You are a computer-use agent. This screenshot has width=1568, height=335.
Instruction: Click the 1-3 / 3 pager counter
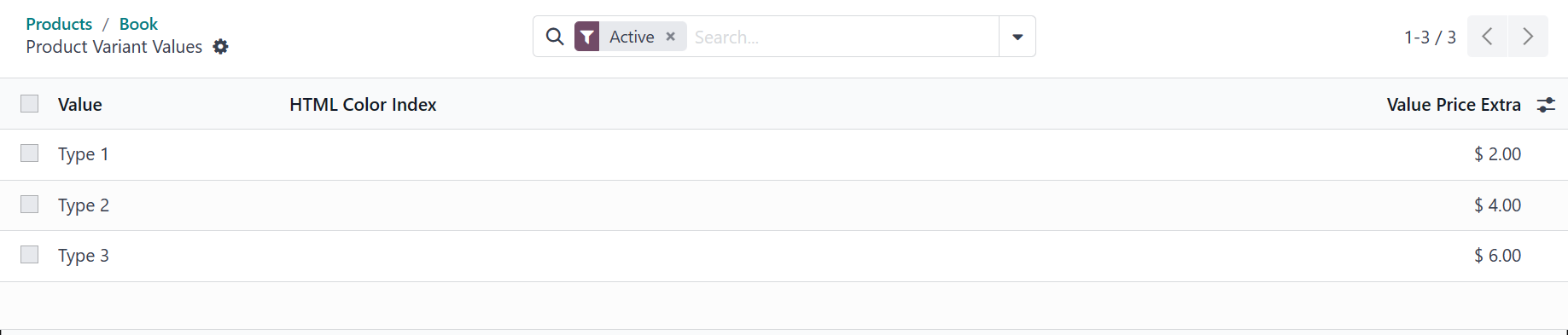coord(1430,38)
